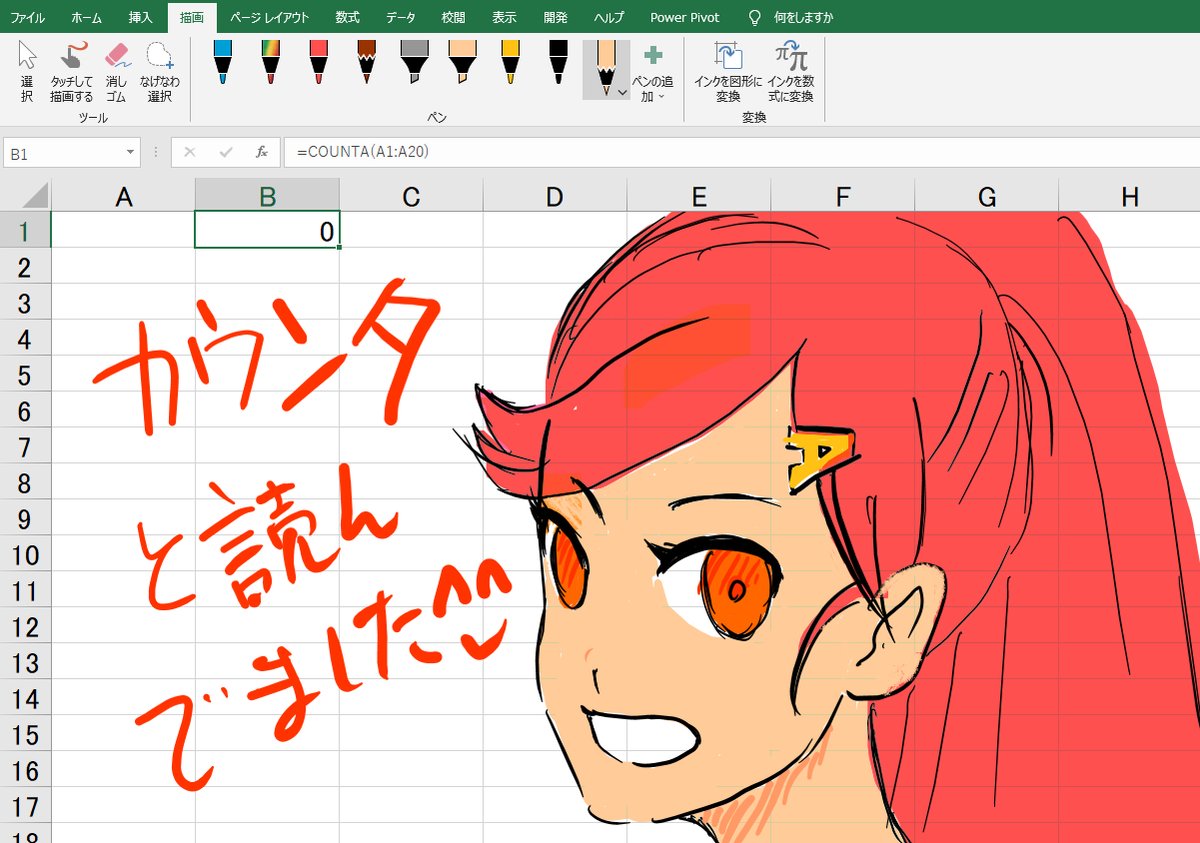Screen dimensions: 1200x843
Task: Expand the Name Box dropdown arrow
Action: pos(131,153)
